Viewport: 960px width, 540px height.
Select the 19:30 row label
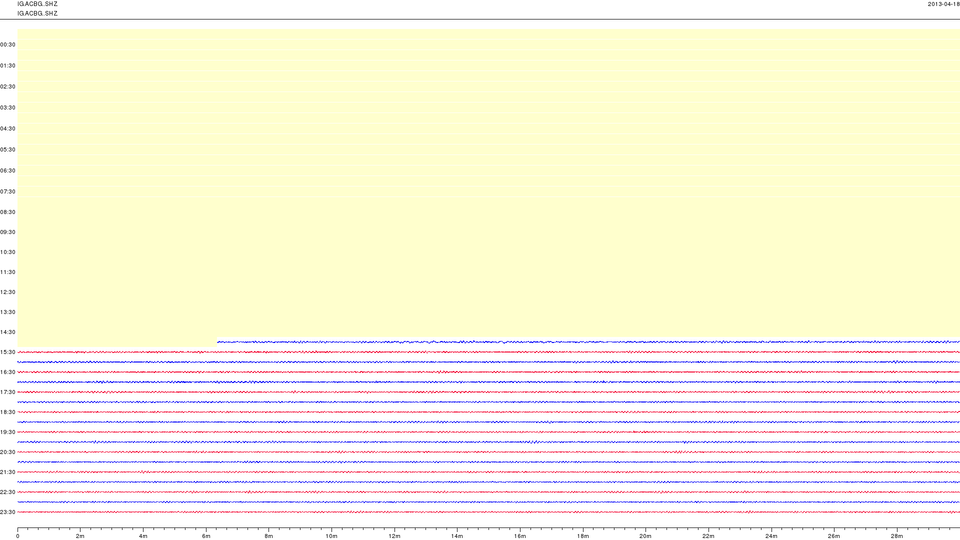coord(8,432)
